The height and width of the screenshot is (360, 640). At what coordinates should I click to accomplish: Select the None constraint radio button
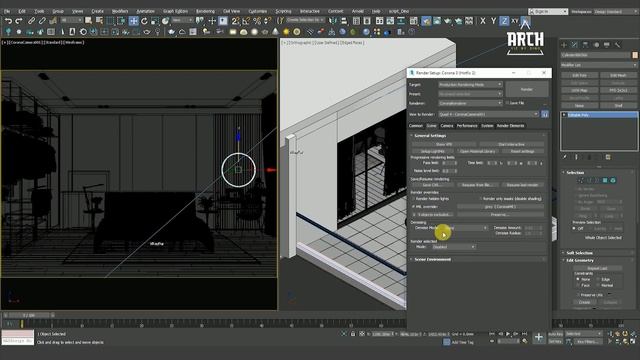(578, 279)
